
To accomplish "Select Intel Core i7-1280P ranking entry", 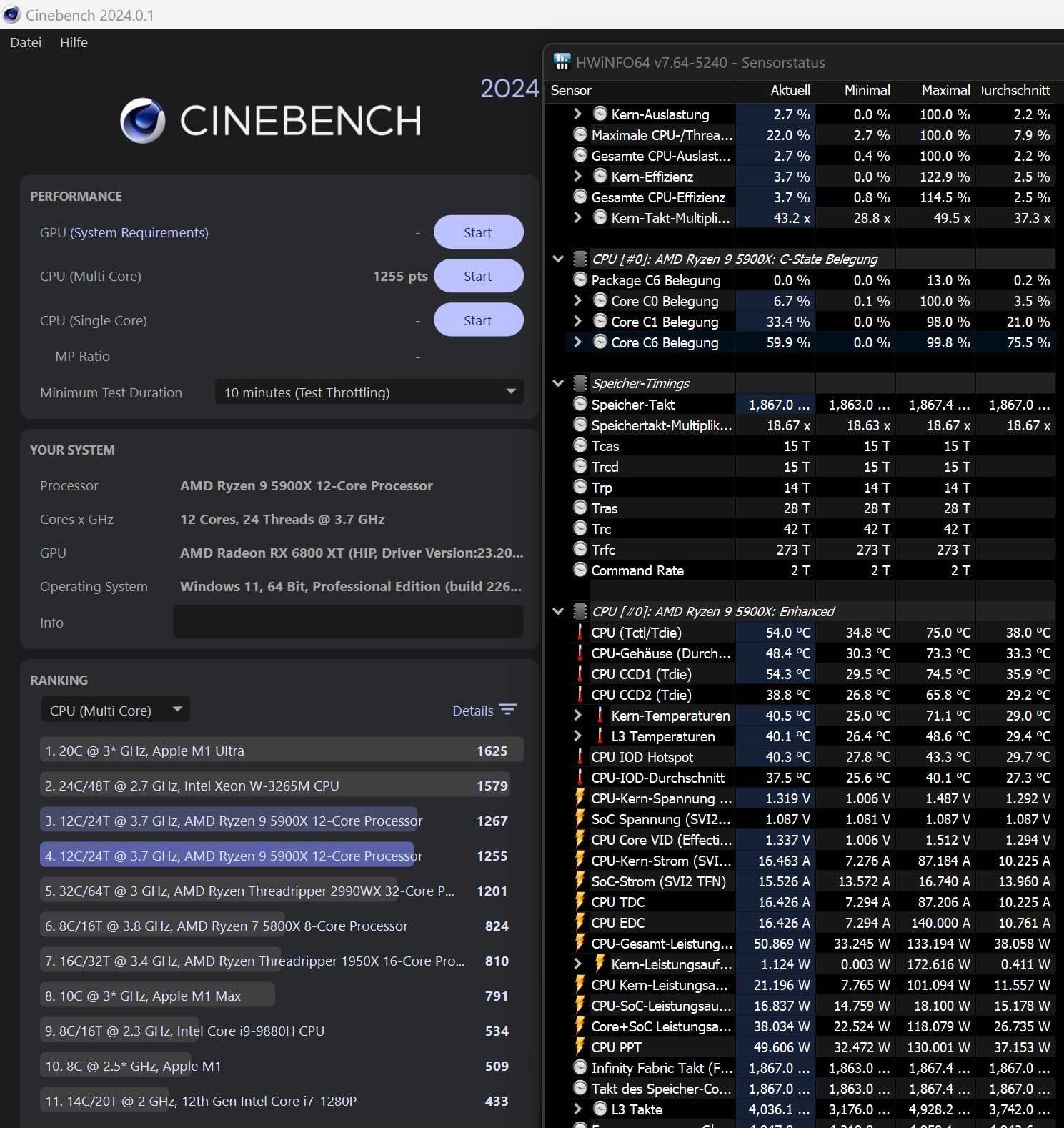I will click(x=282, y=1101).
